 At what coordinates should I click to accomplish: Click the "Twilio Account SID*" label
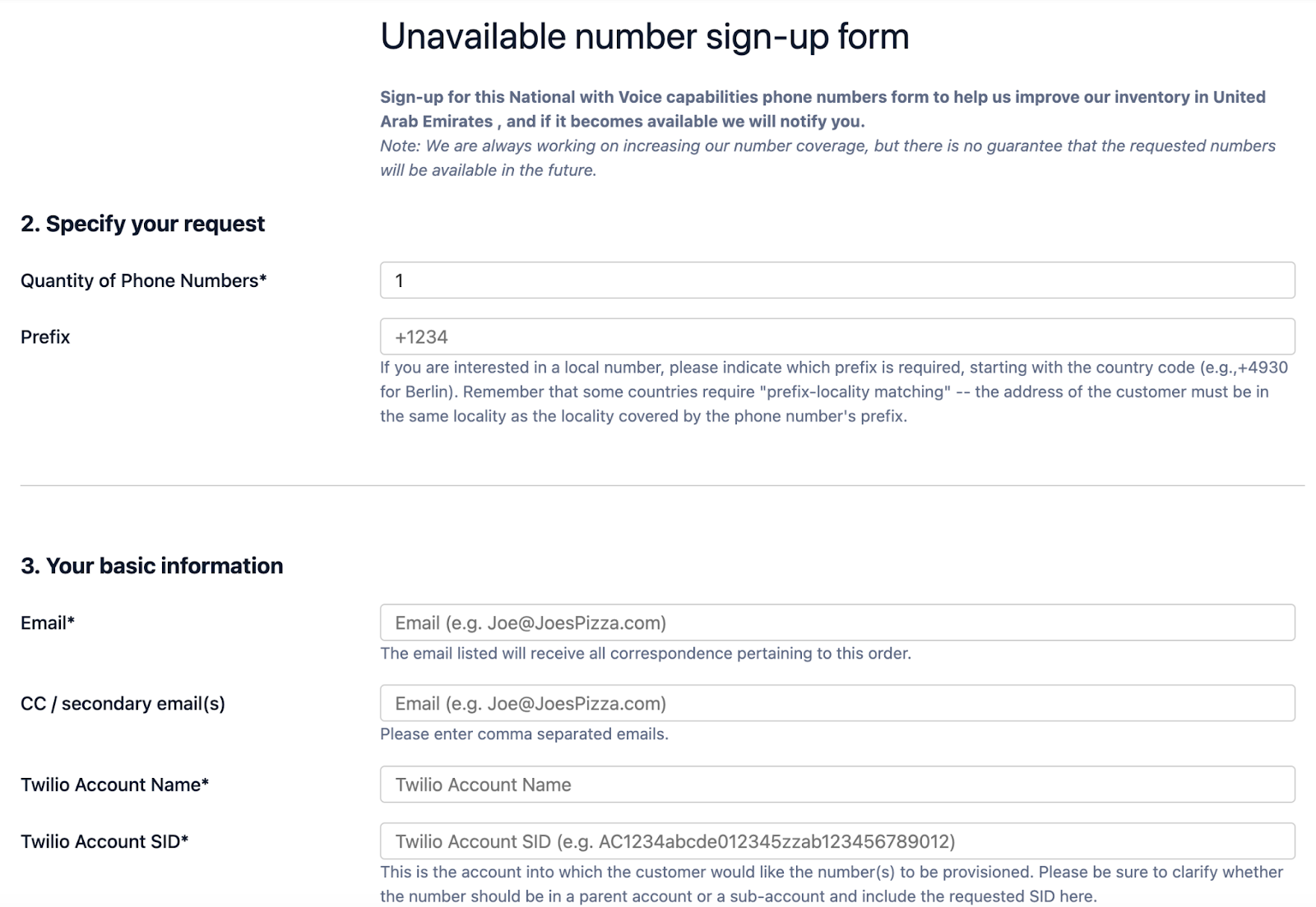tap(104, 841)
